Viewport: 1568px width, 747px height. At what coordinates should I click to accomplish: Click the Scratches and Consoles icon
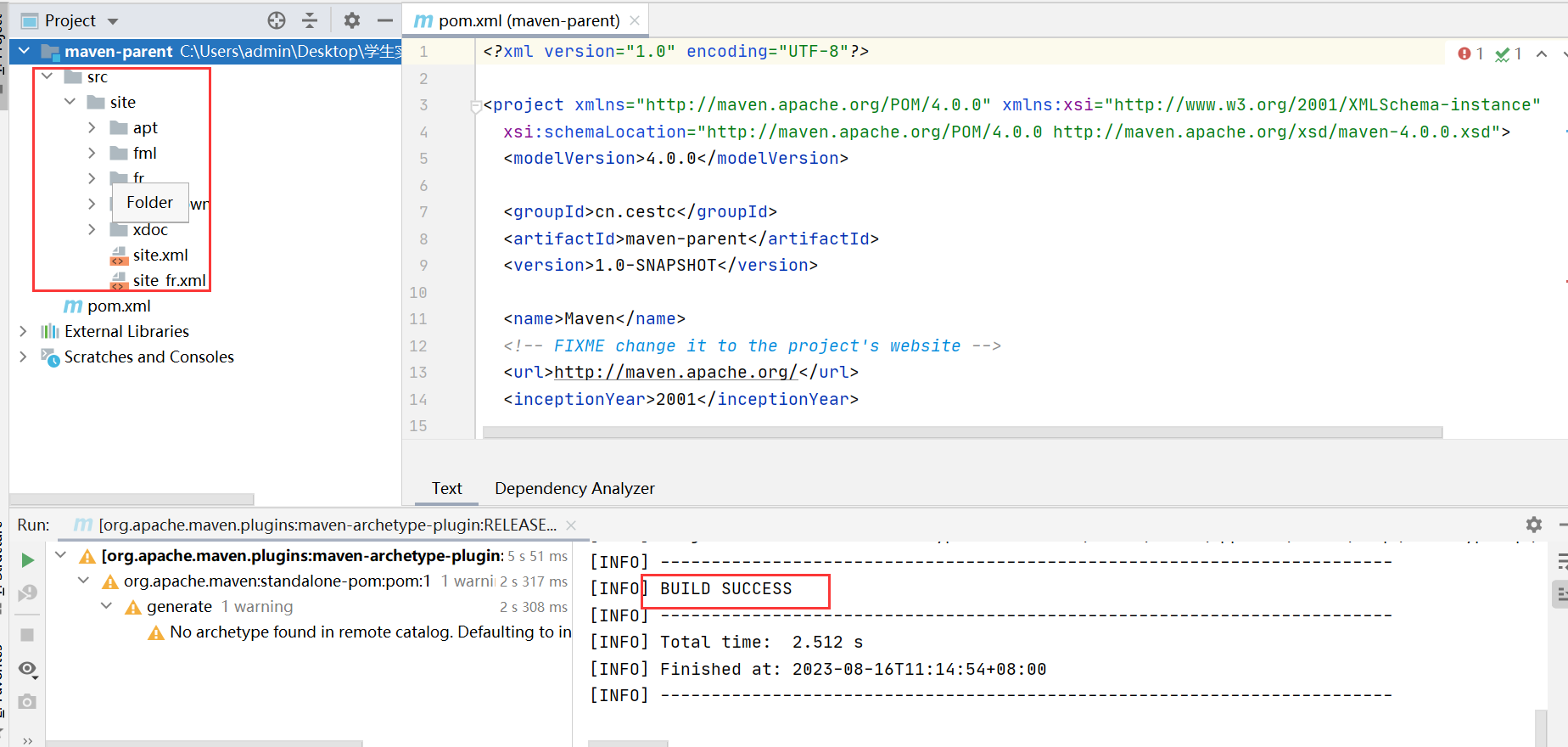50,357
